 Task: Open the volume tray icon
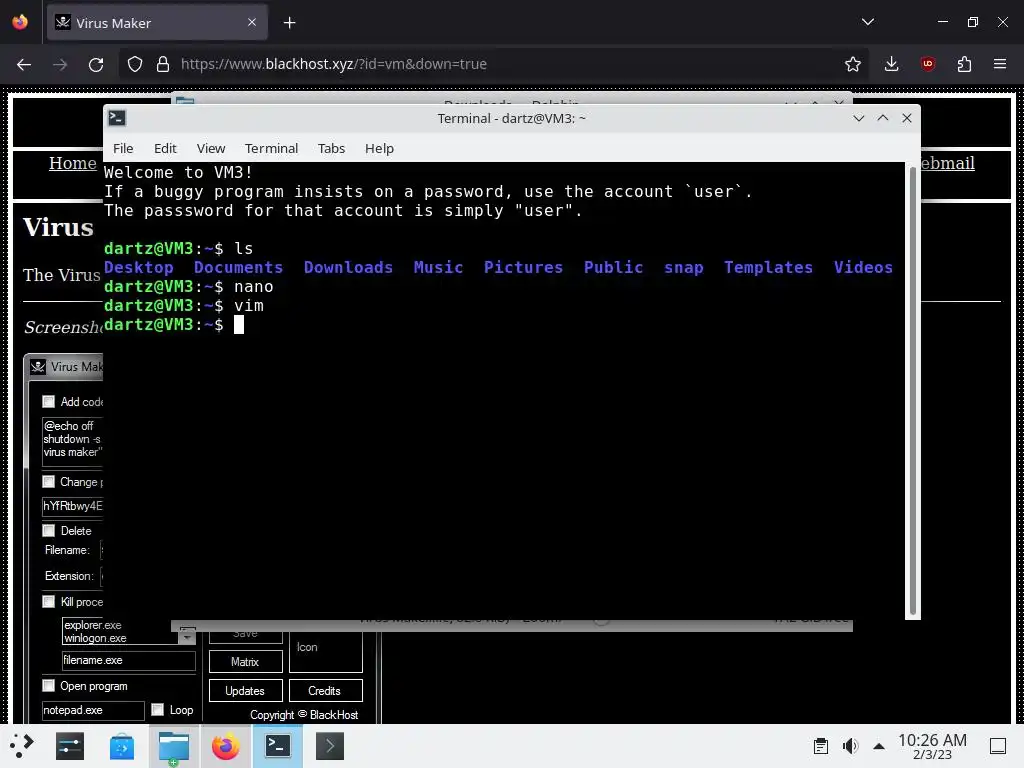tap(850, 746)
